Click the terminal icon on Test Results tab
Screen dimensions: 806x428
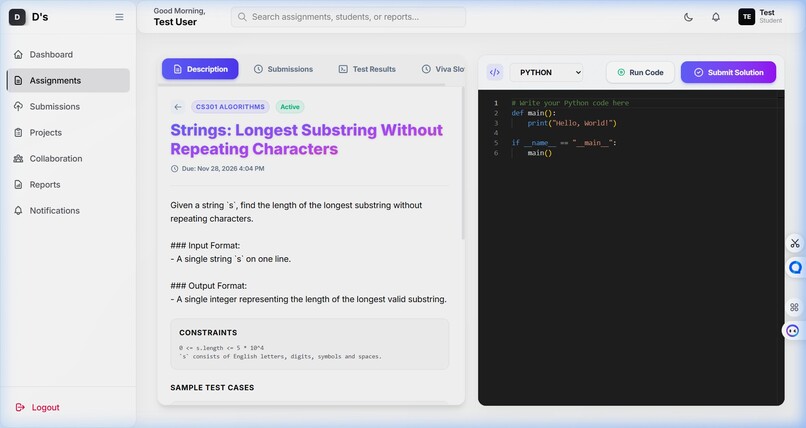click(x=343, y=69)
